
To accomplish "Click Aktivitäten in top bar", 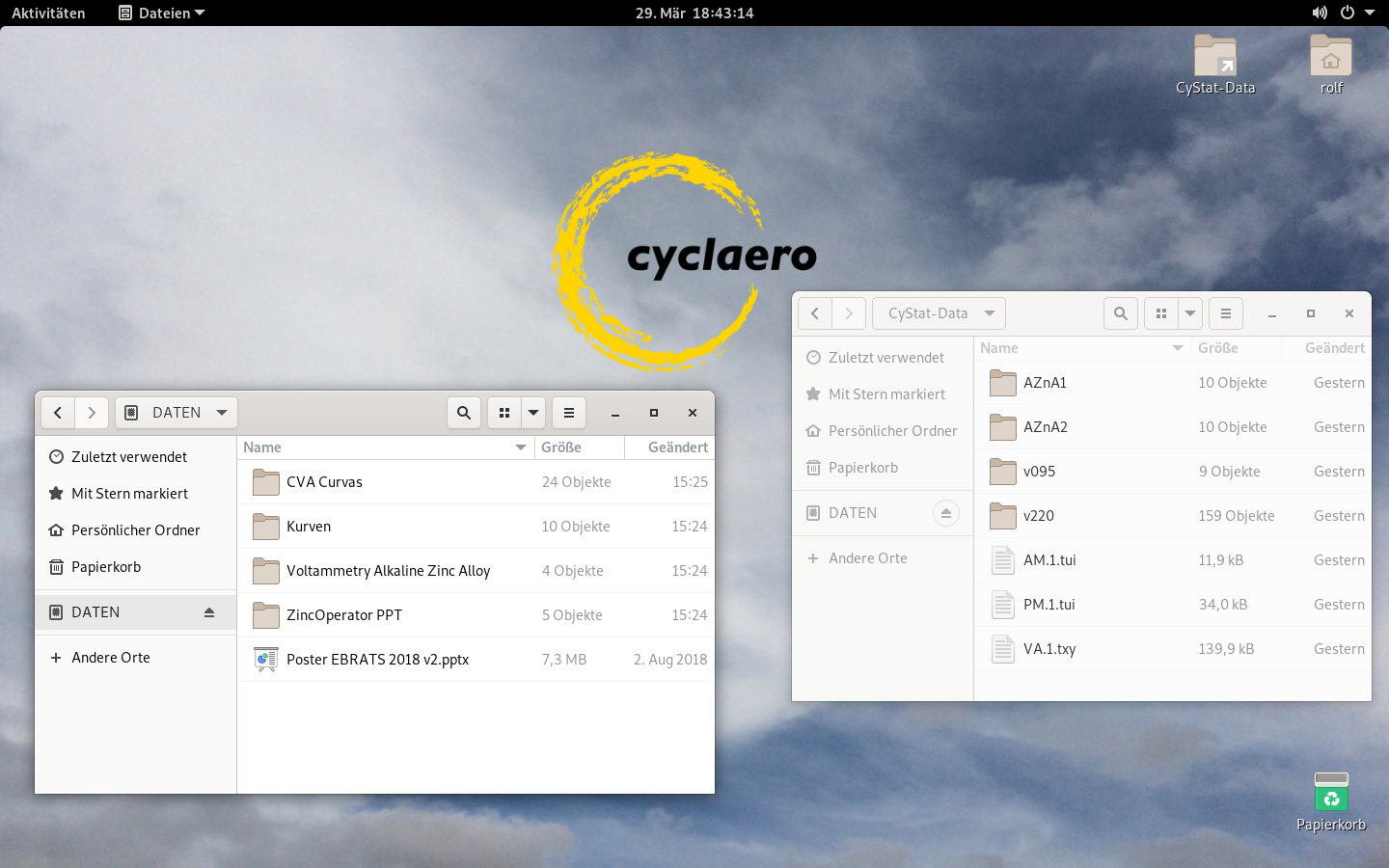I will click(48, 13).
